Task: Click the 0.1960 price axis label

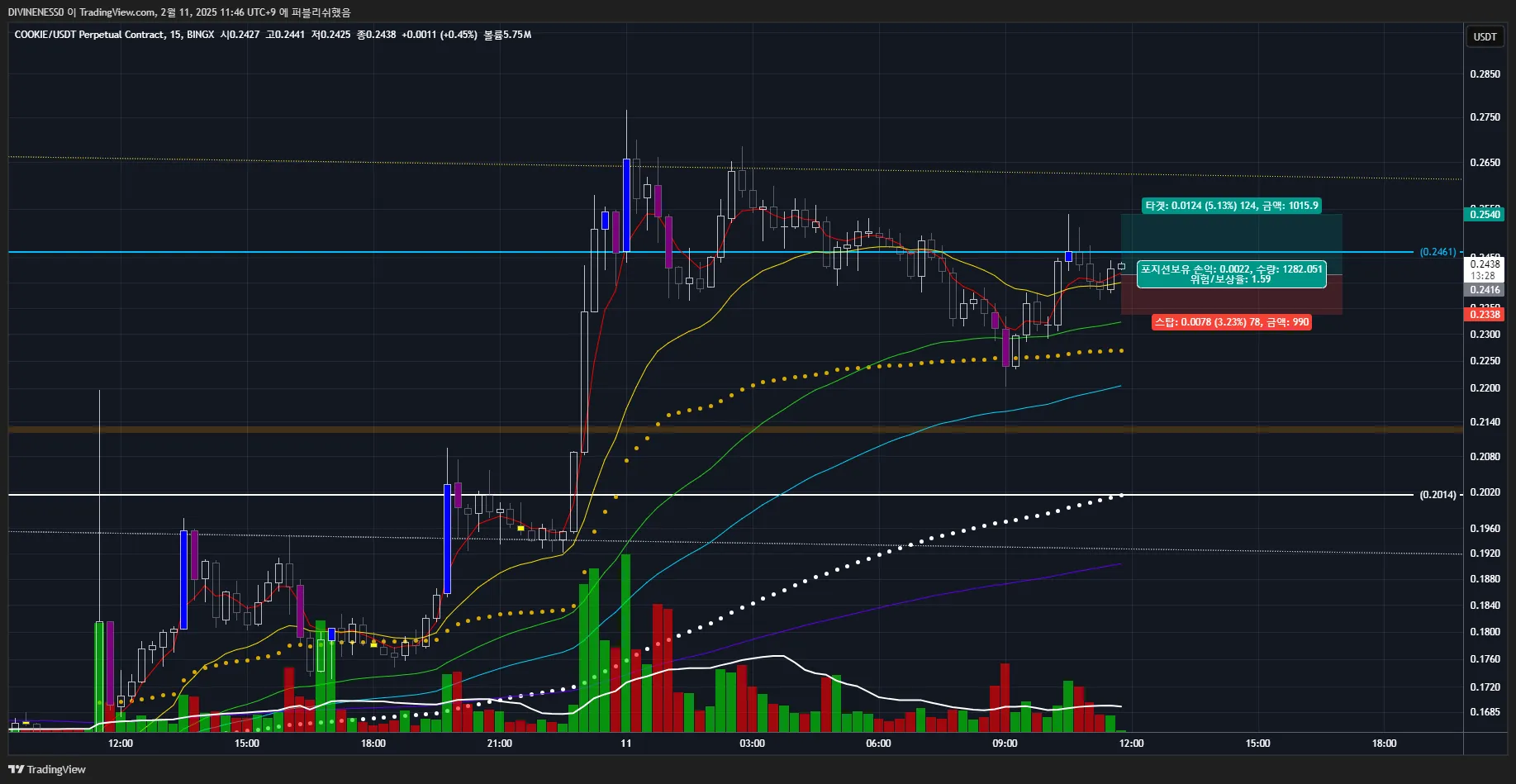Action: [x=1485, y=529]
